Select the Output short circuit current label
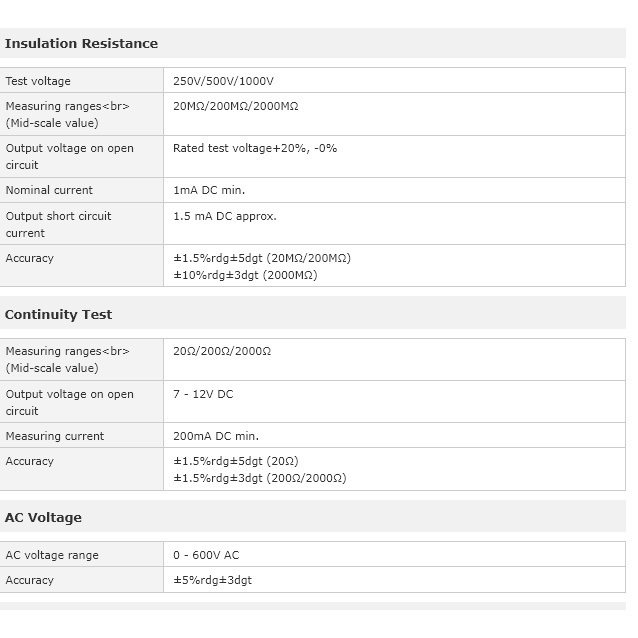This screenshot has width=638, height=638. [58, 224]
